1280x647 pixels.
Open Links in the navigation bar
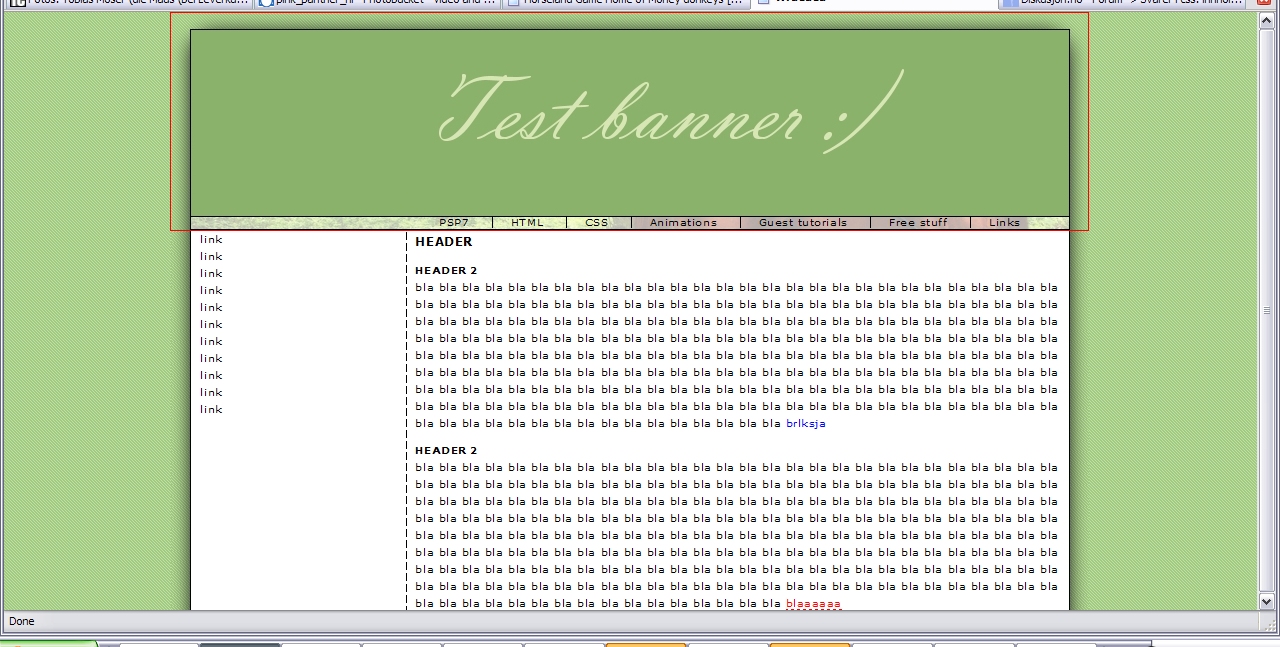pos(1004,223)
